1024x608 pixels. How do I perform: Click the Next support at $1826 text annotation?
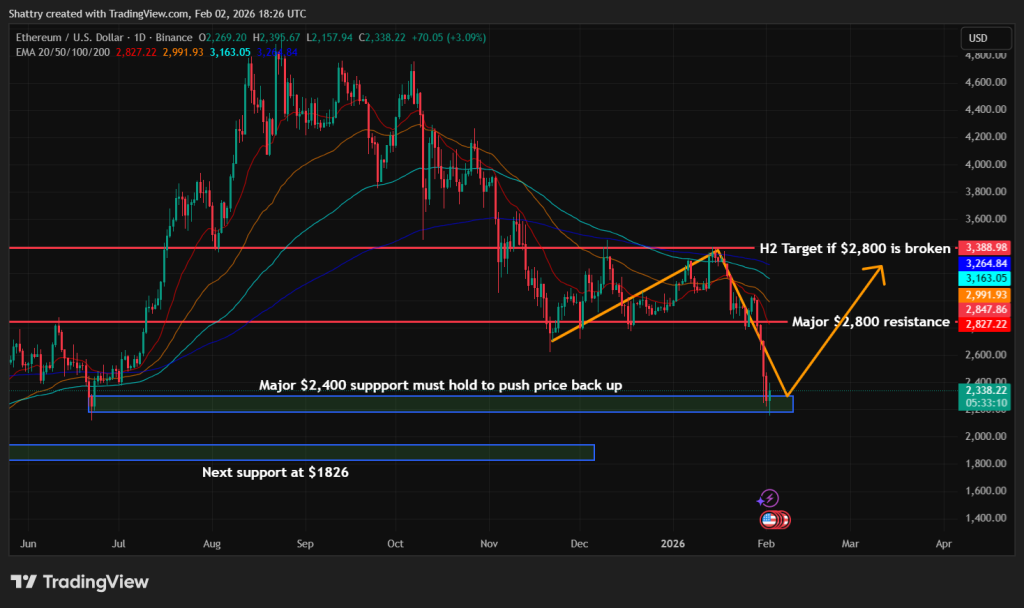[x=276, y=471]
